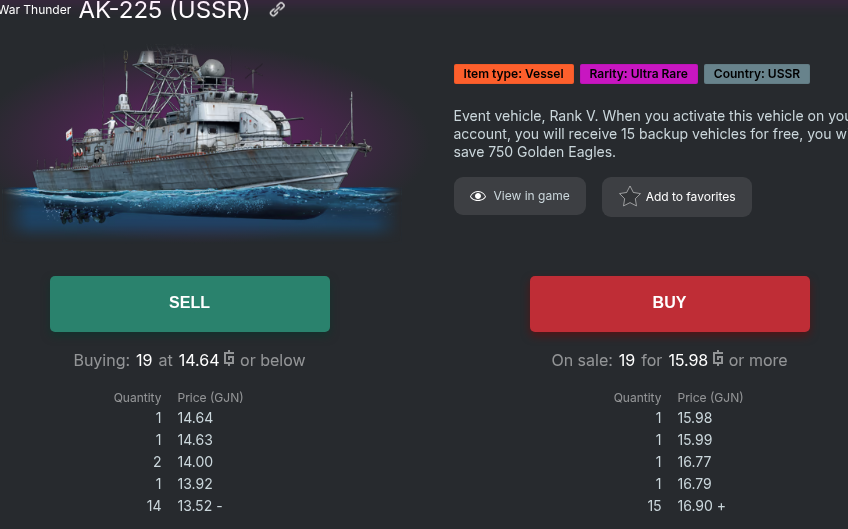Add the AK-225 to favorites

676,197
